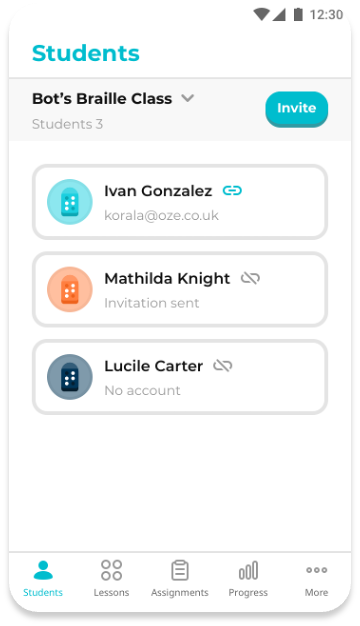Screen dimensions: 360x626
Task: Click Mathilda Knight's orange avatar icon
Action: click(70, 289)
